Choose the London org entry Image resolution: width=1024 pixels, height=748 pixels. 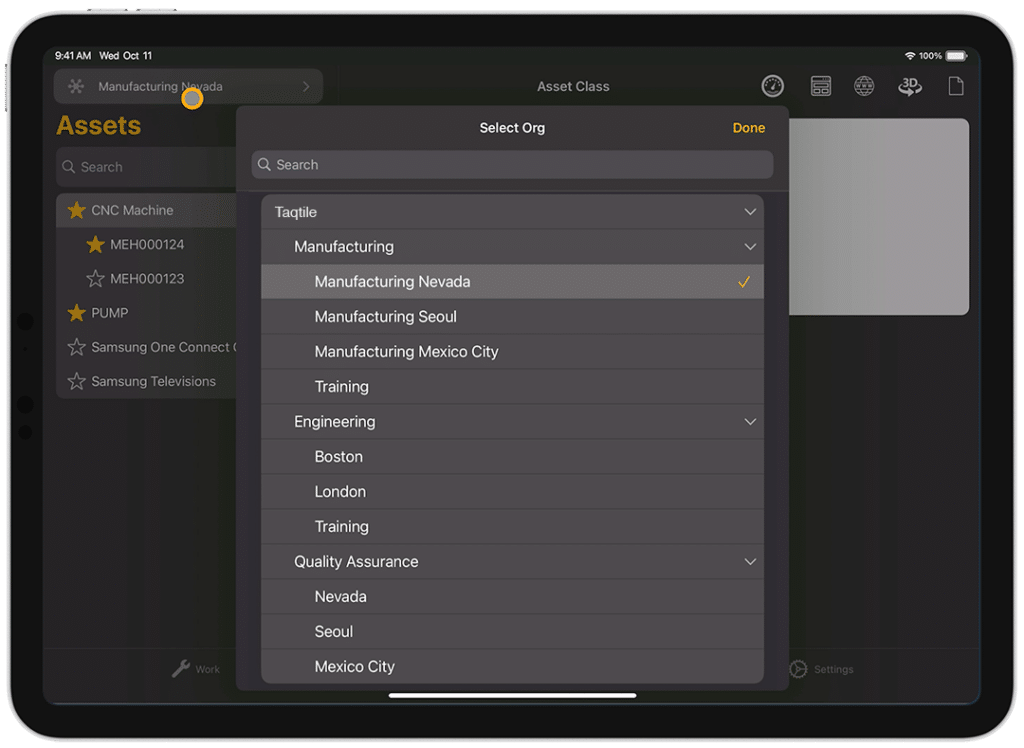(340, 492)
